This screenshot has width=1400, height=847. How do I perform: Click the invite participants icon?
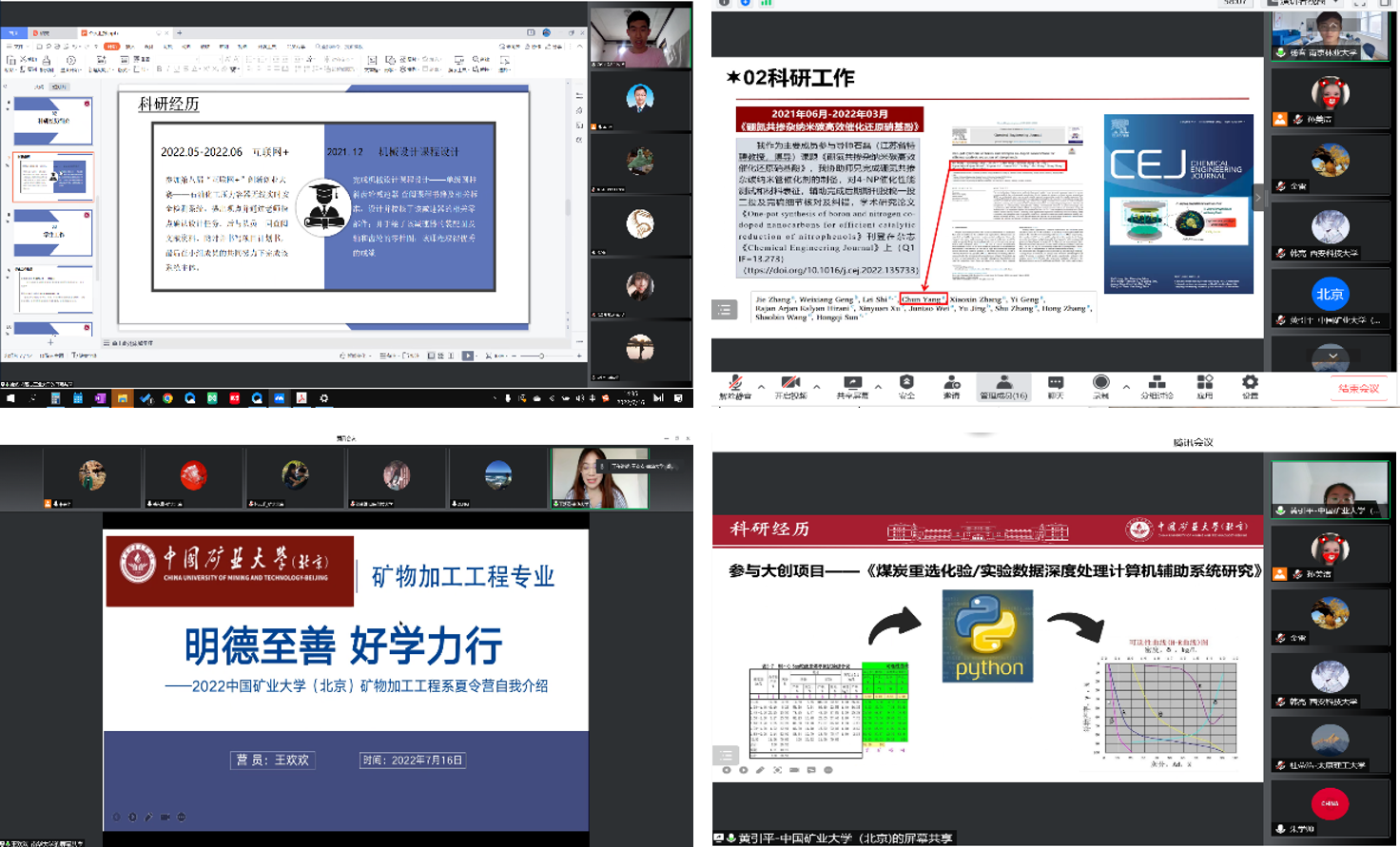pos(951,384)
